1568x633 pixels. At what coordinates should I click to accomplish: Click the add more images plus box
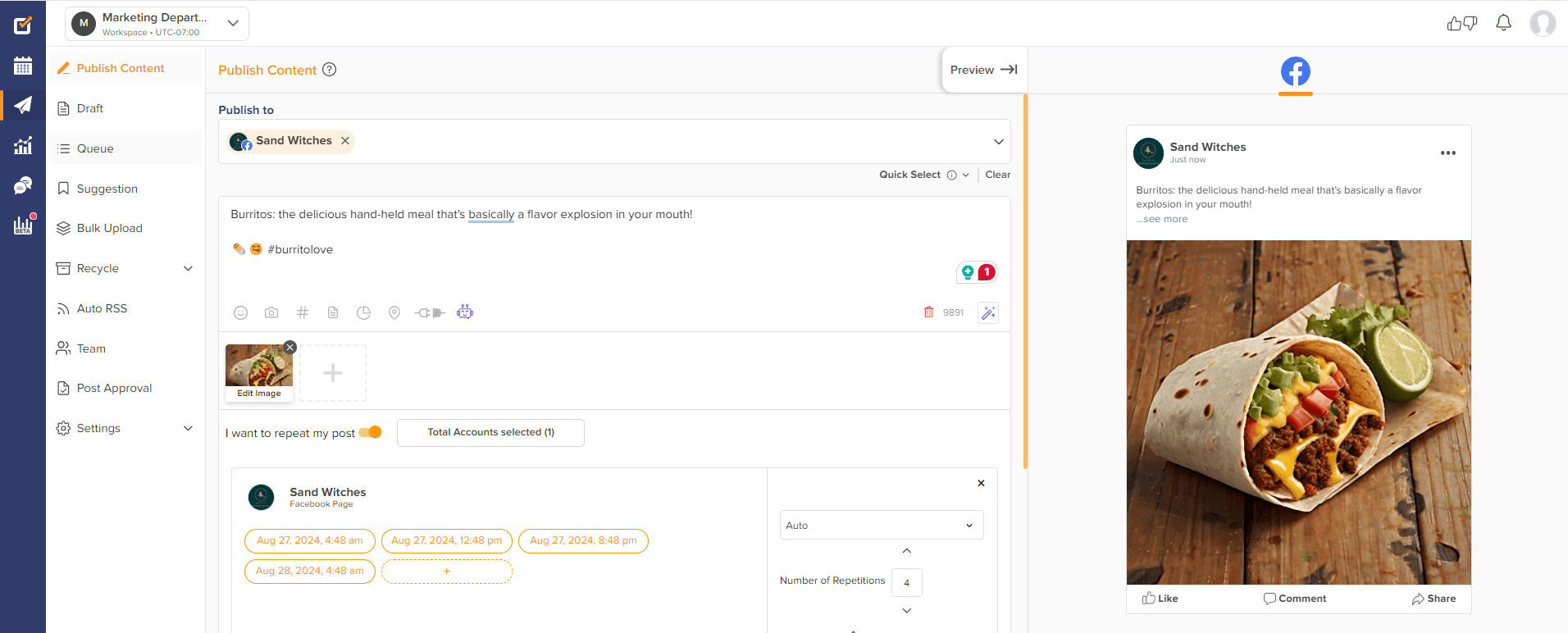pyautogui.click(x=333, y=373)
